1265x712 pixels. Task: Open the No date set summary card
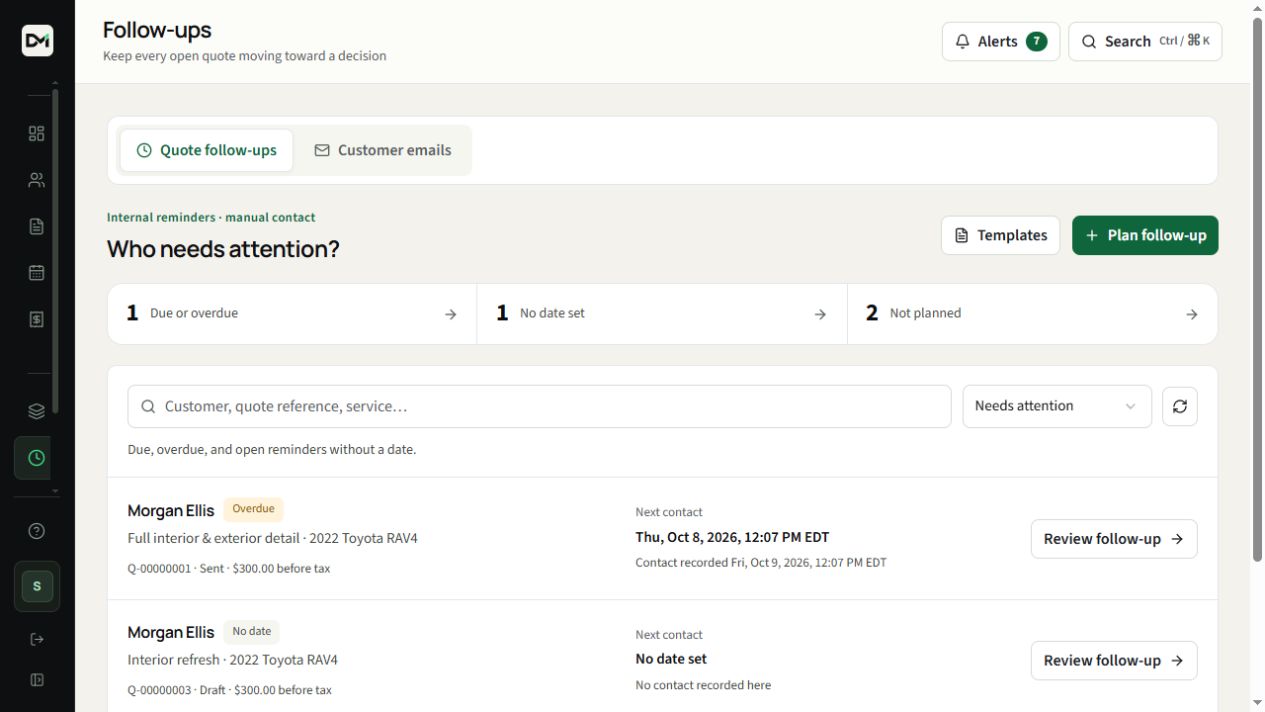pyautogui.click(x=662, y=314)
